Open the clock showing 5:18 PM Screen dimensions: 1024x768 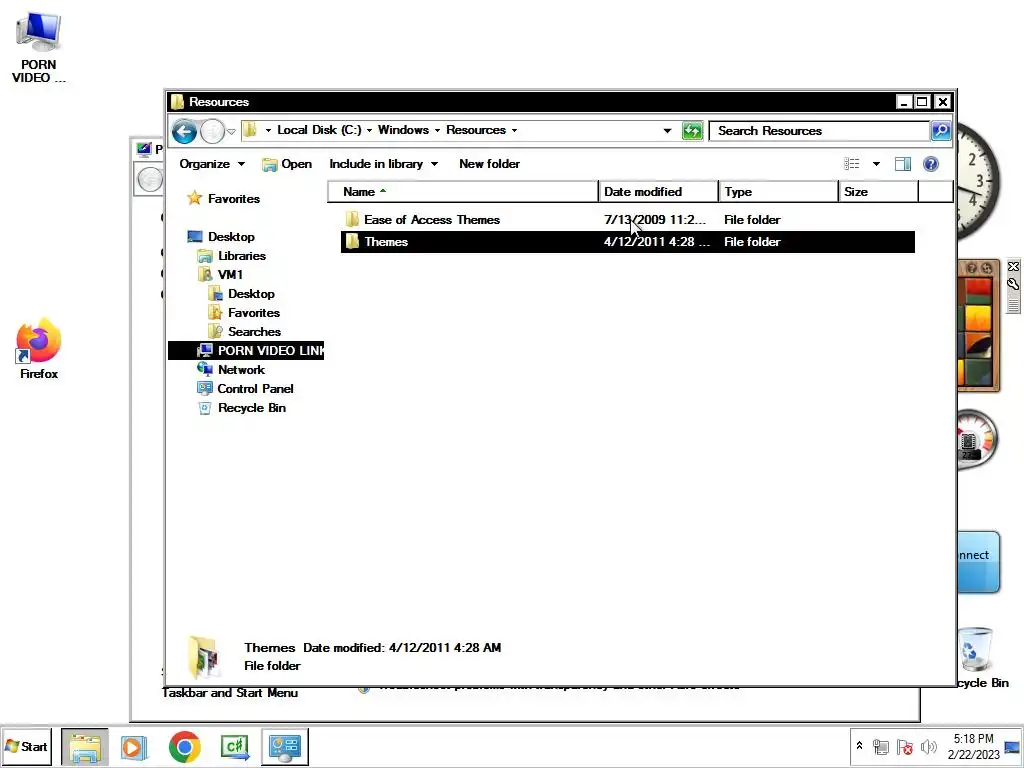point(973,746)
